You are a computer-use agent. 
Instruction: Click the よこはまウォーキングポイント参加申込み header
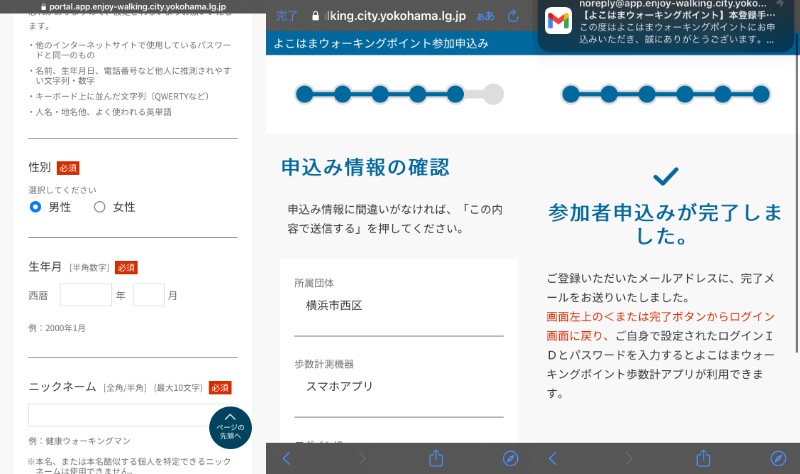tap(381, 43)
